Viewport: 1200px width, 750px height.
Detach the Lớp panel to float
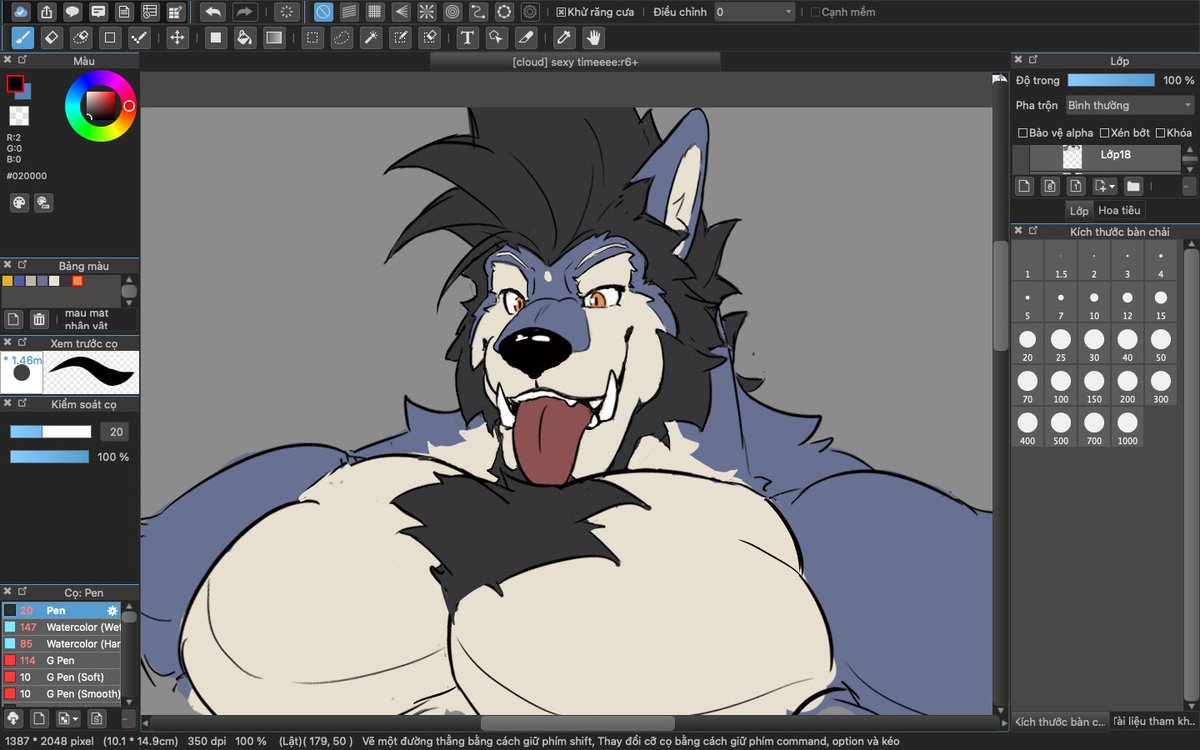pyautogui.click(x=1034, y=60)
